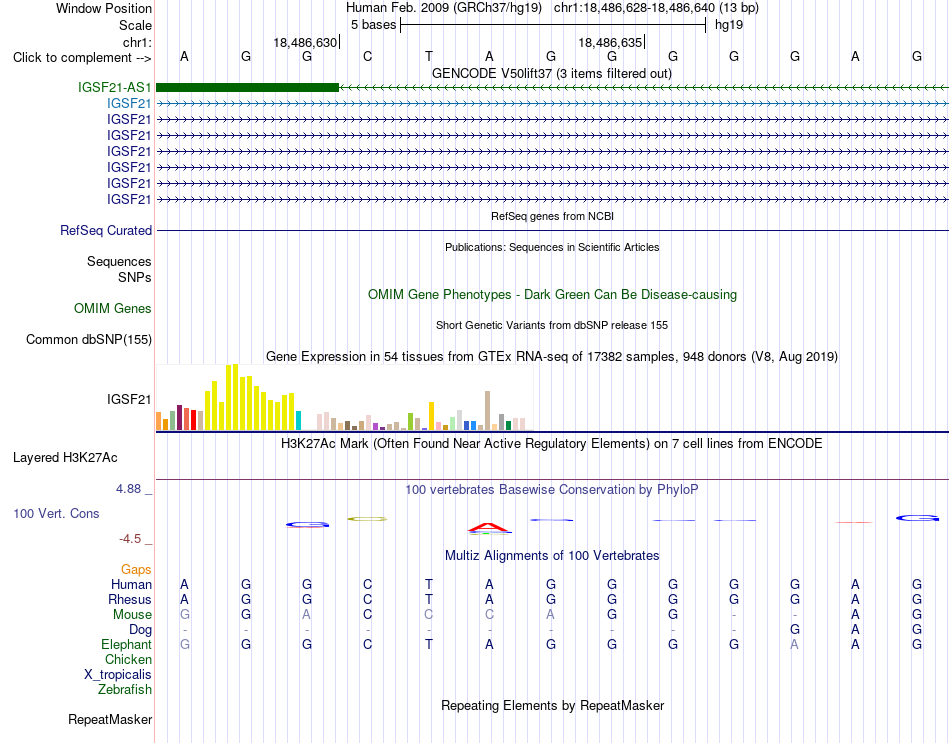The image size is (950, 743).
Task: Click the X_tropicalis species label
Action: [118, 675]
